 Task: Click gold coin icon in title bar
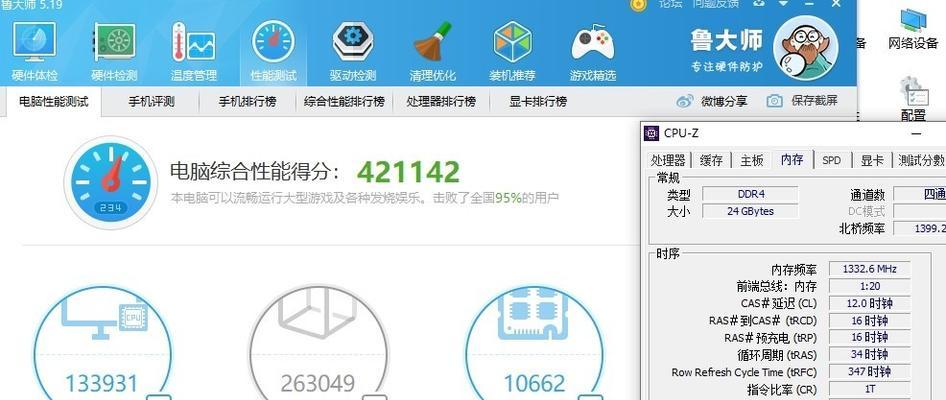638,4
